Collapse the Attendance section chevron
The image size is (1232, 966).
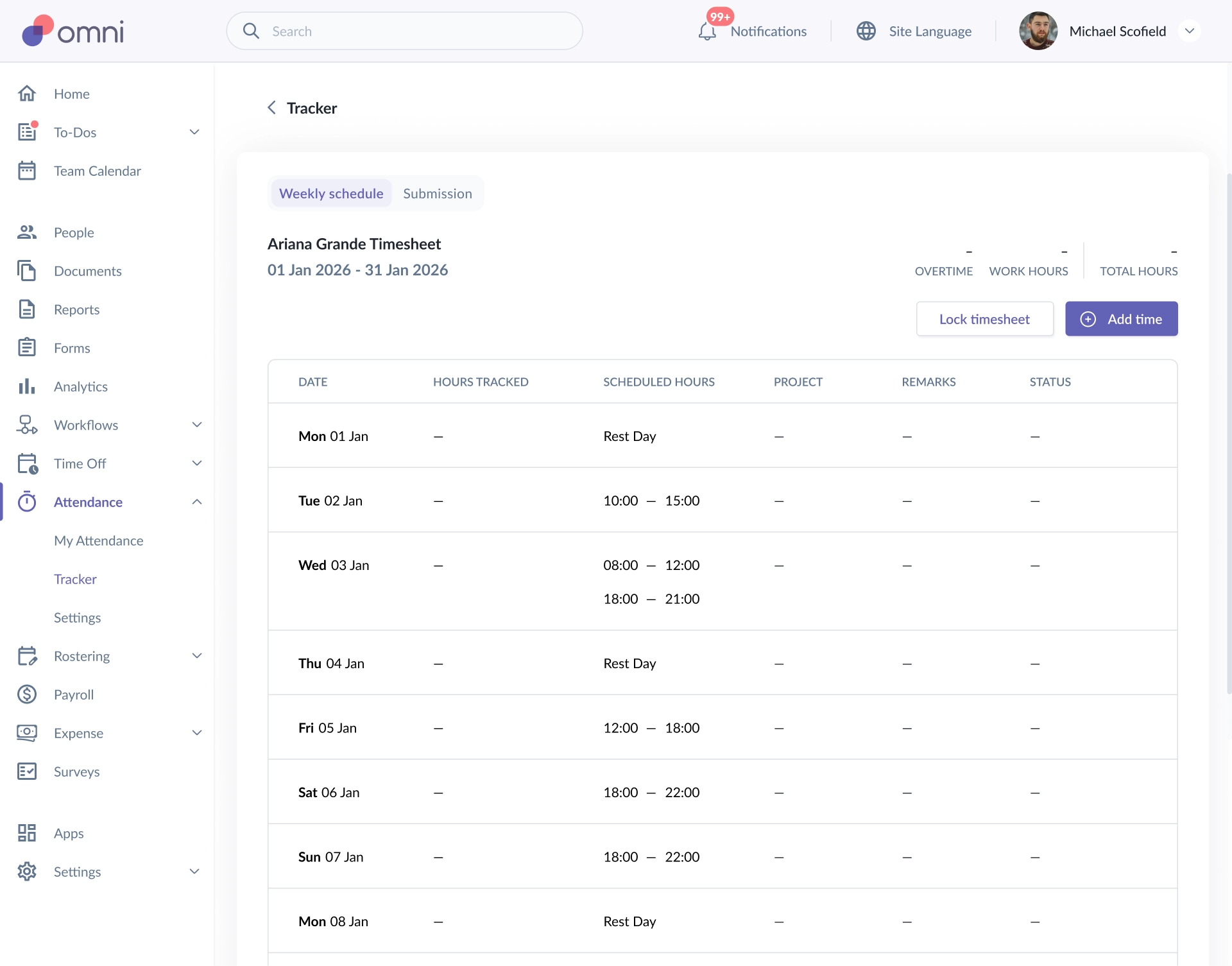click(x=197, y=502)
